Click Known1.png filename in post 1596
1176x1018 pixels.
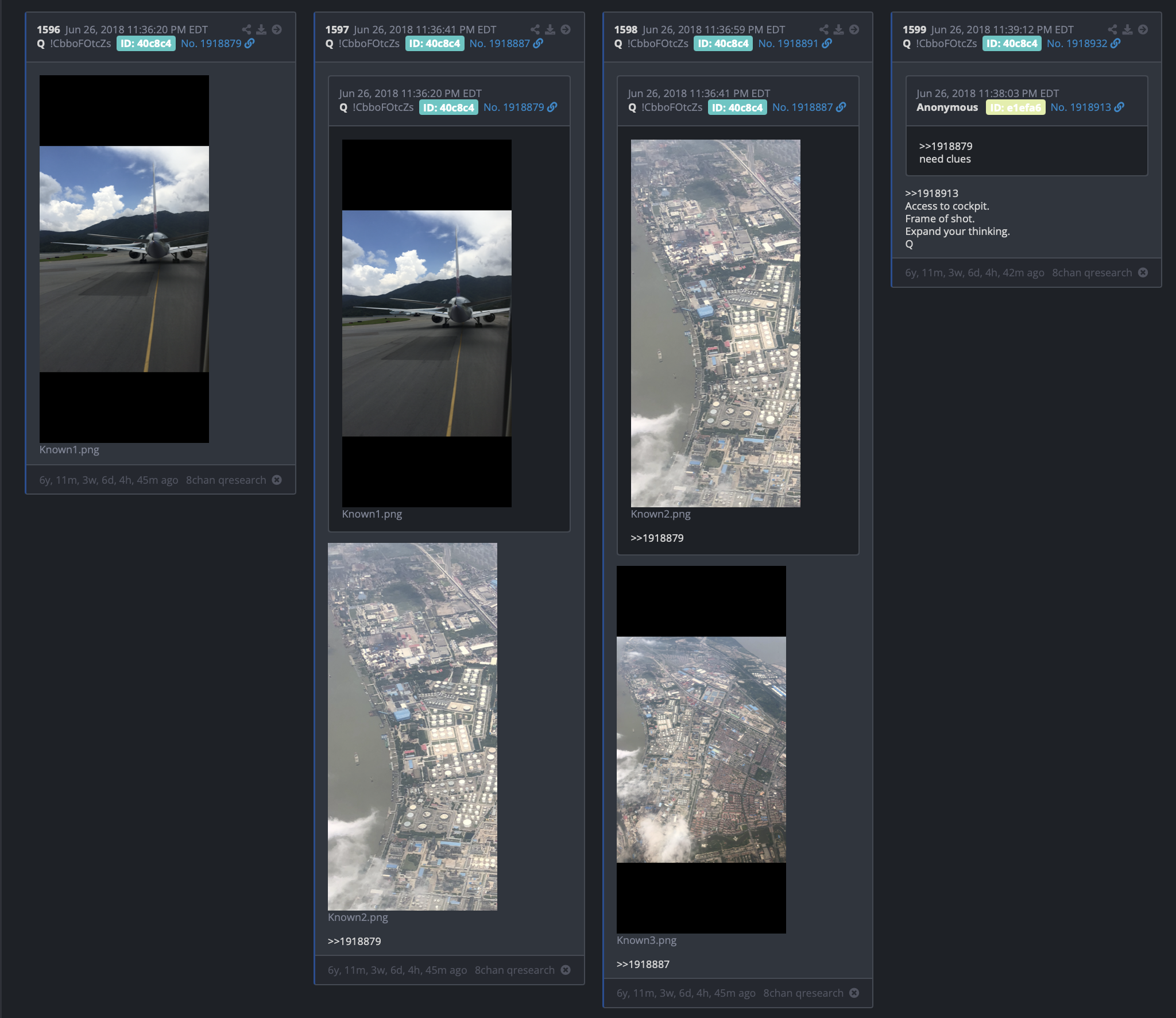pos(69,450)
